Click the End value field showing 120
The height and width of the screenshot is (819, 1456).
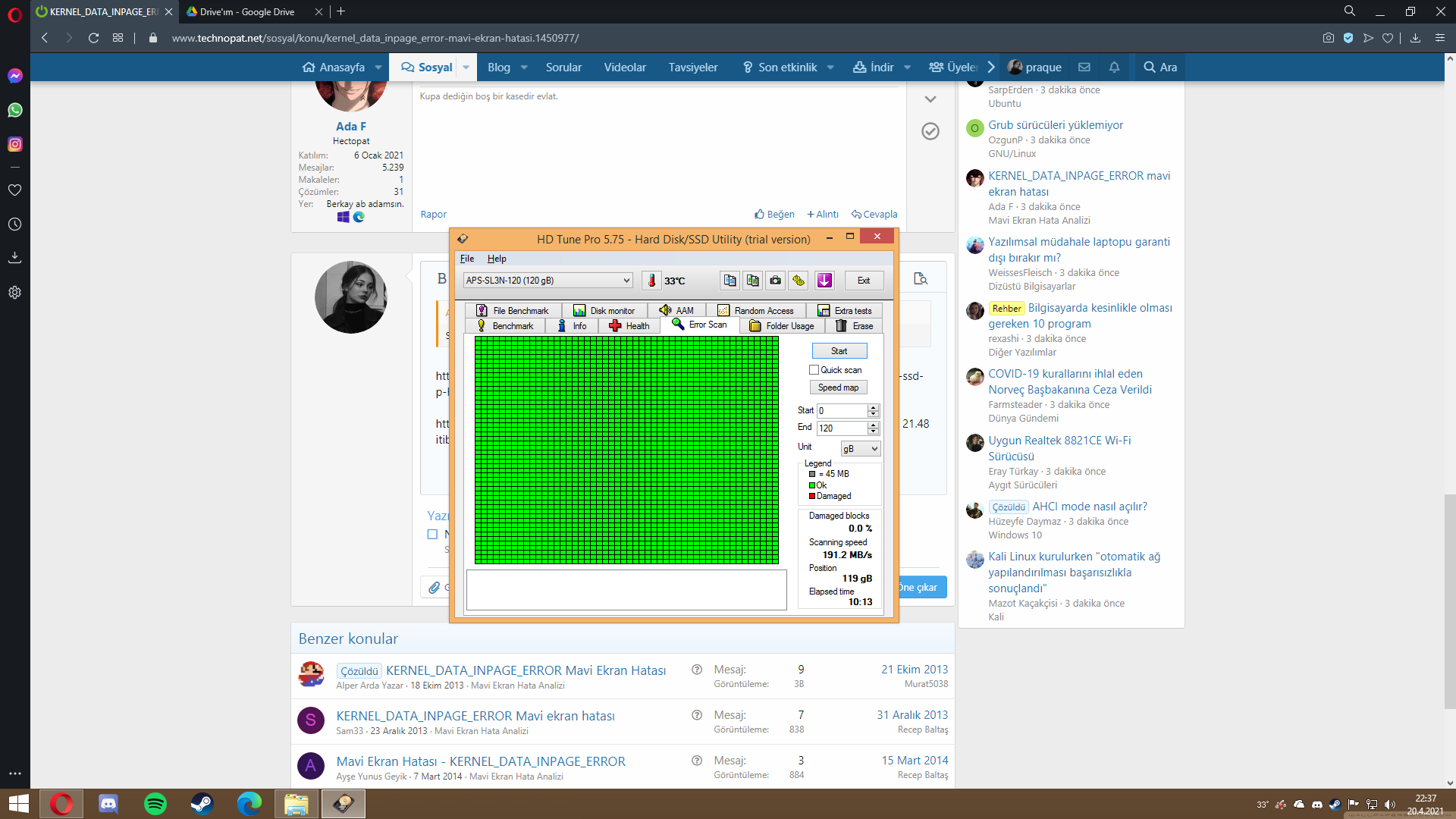[x=841, y=428]
